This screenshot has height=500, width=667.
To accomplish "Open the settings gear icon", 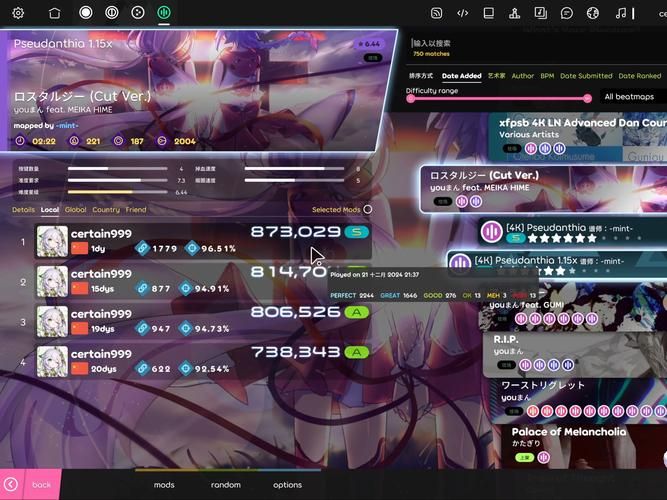I will click(18, 13).
